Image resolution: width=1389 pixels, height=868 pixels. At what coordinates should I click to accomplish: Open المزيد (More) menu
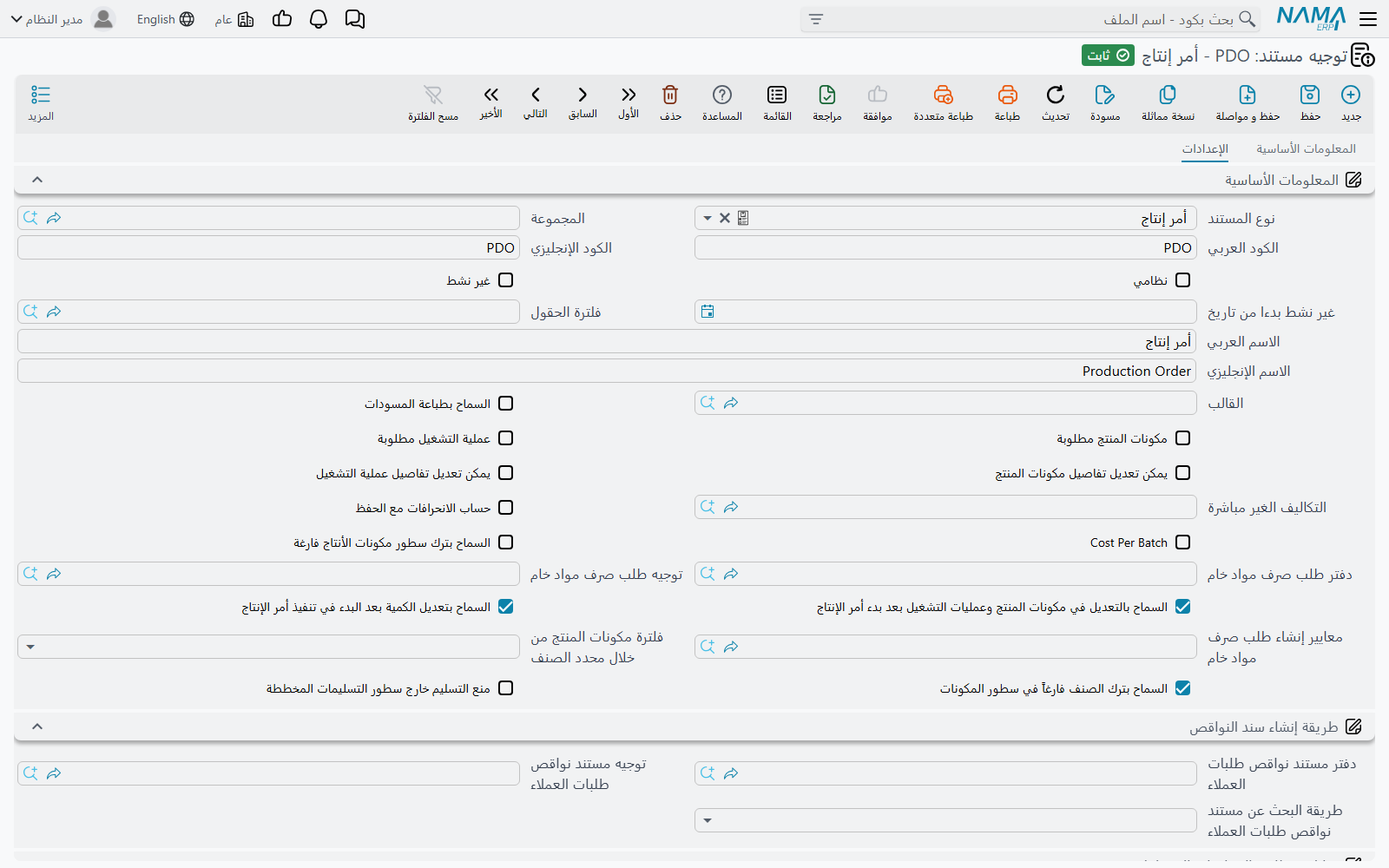tap(41, 102)
